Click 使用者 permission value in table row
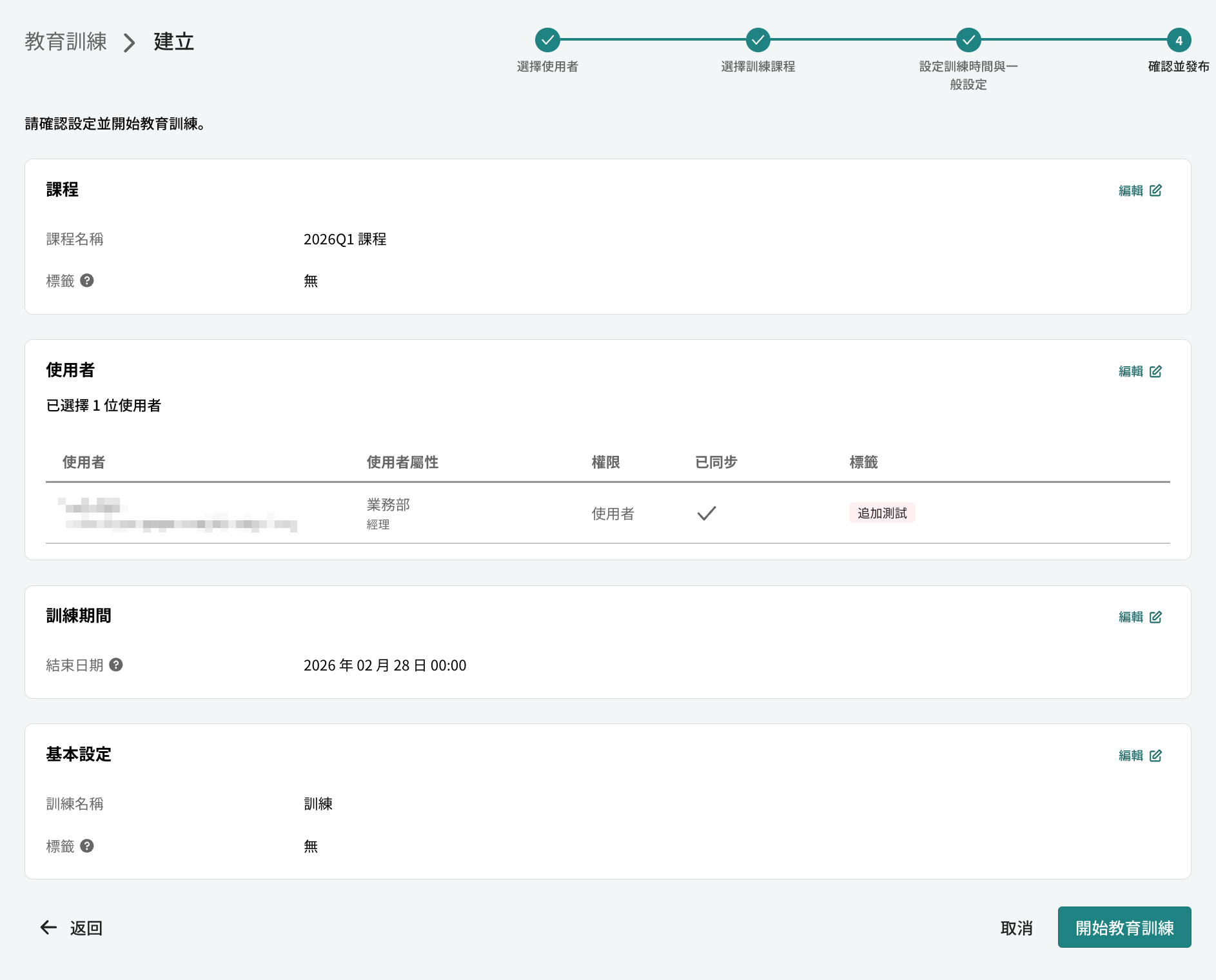 coord(613,514)
